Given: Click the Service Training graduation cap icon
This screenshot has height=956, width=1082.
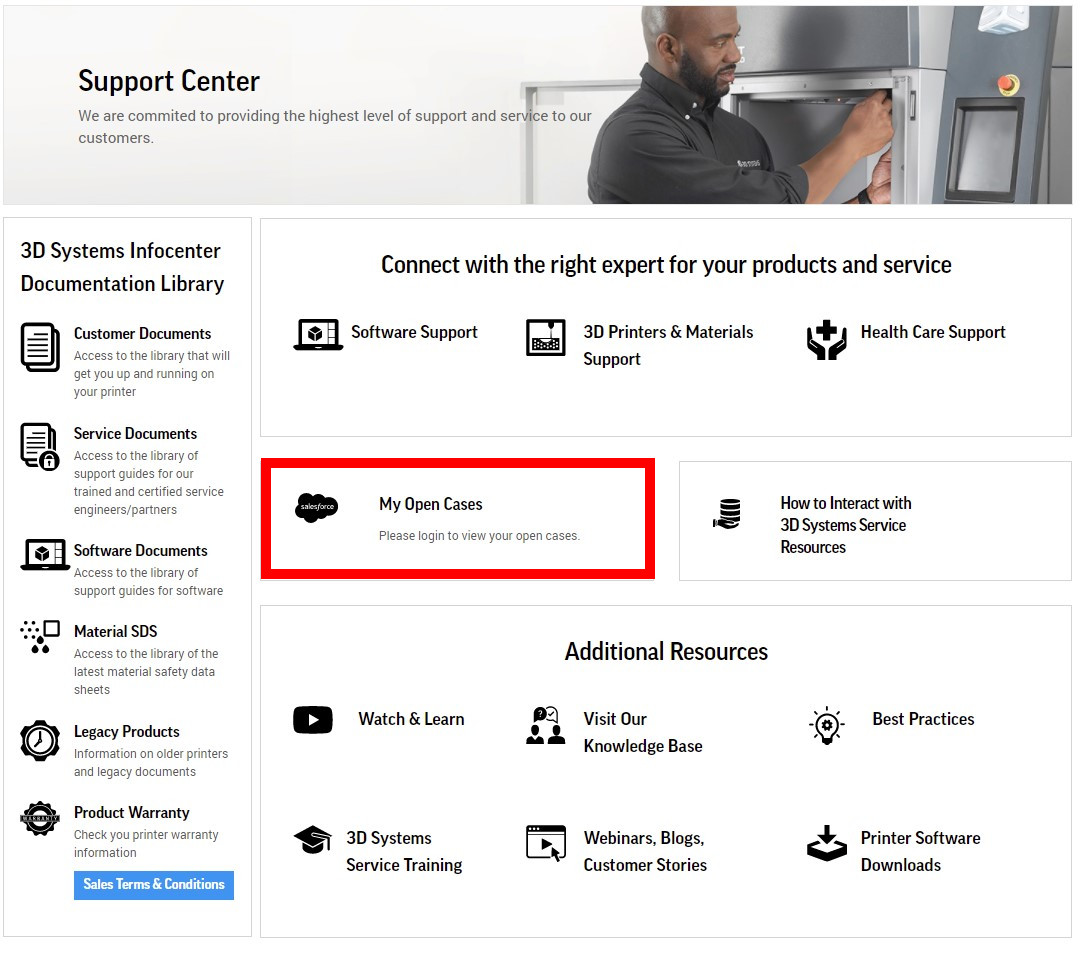Looking at the screenshot, I should 313,840.
